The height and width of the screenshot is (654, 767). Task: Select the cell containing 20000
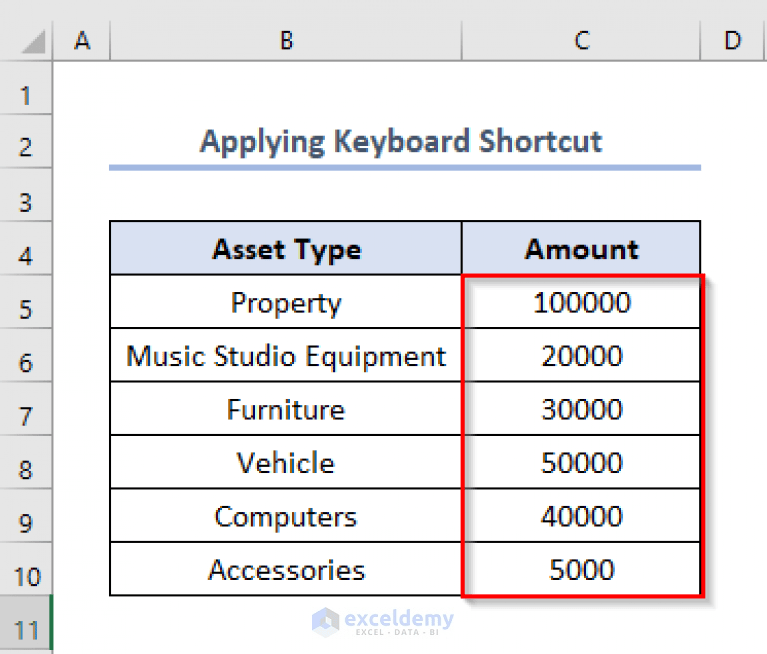[x=581, y=355]
